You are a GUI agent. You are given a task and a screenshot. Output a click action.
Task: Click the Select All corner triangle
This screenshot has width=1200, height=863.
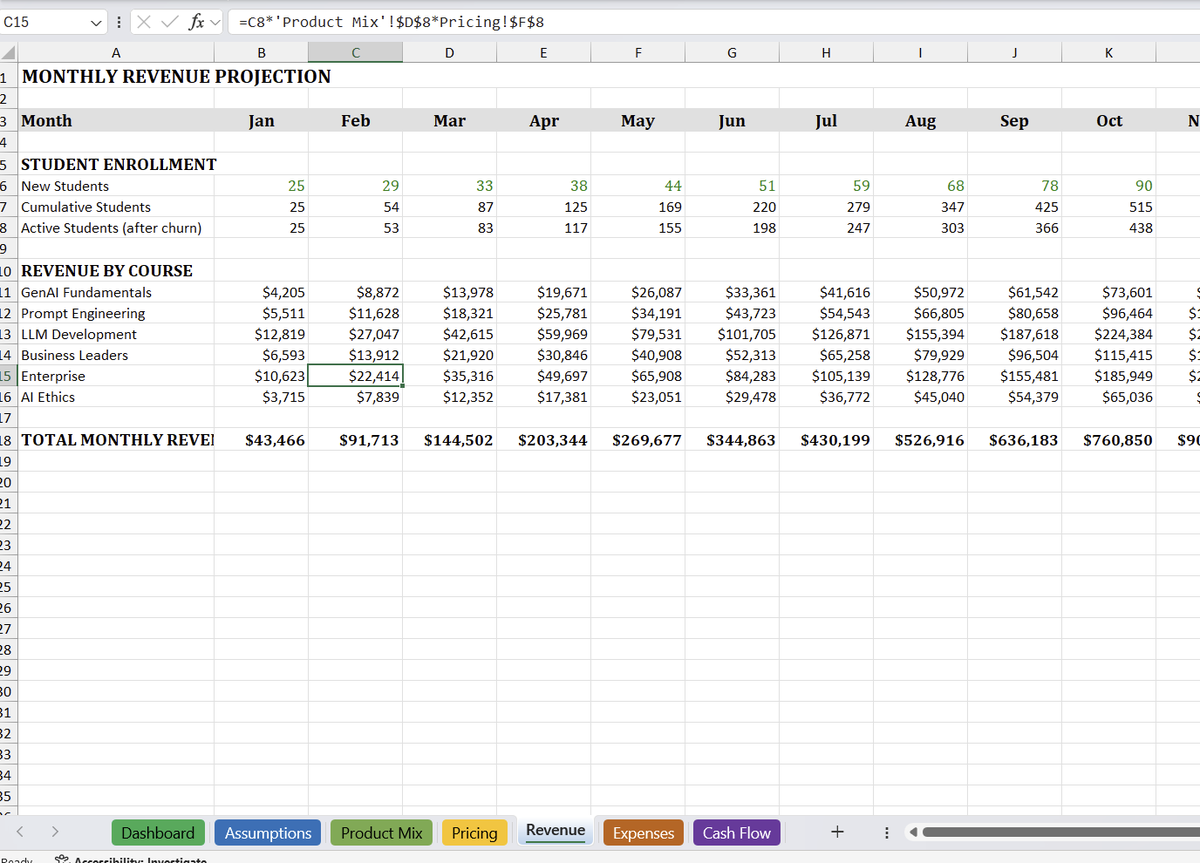coord(8,54)
